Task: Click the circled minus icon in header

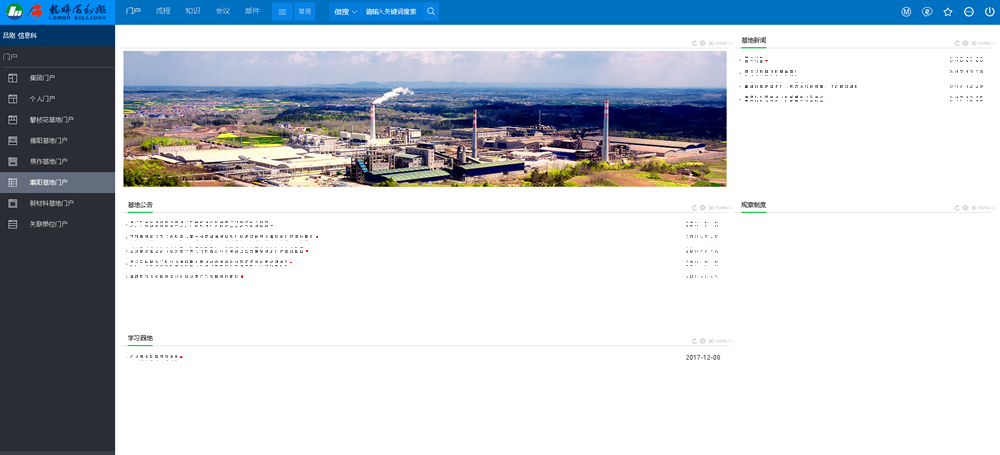Action: (969, 11)
